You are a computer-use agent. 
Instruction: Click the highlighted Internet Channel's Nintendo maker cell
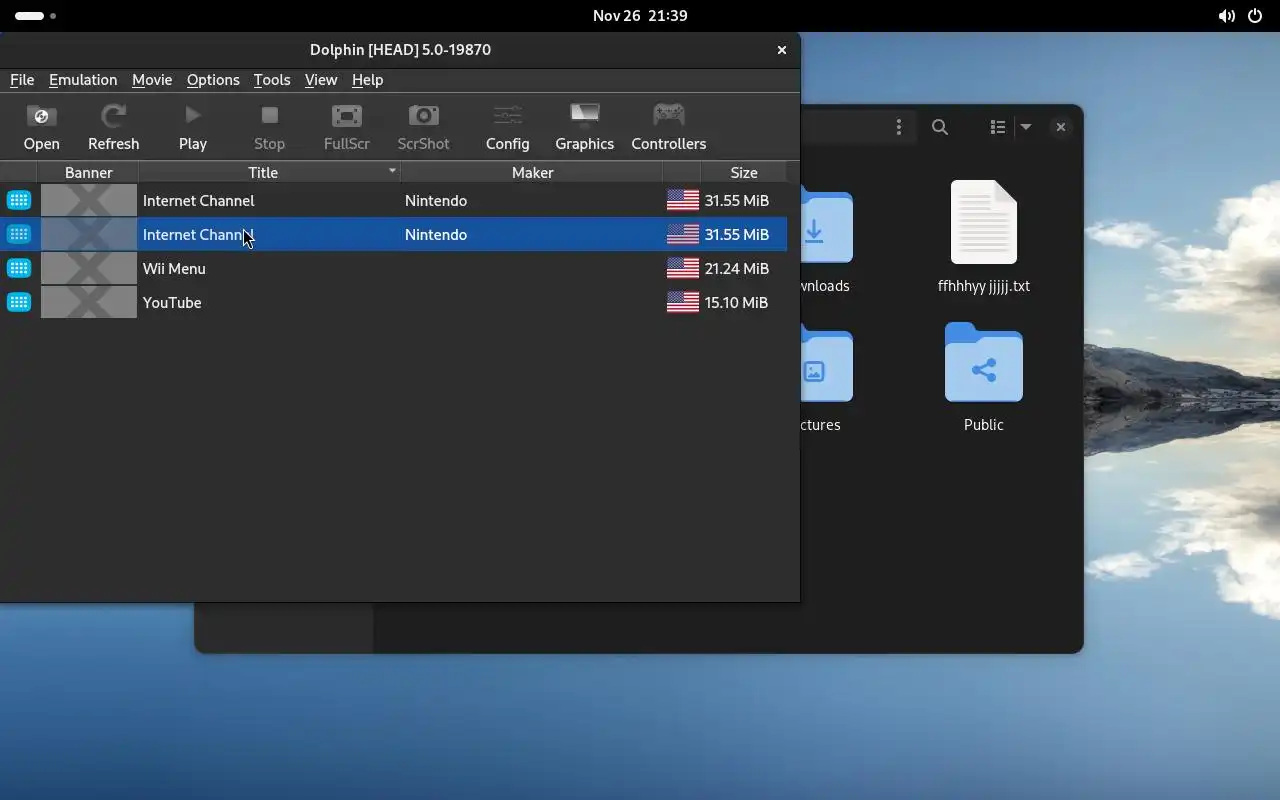point(531,234)
